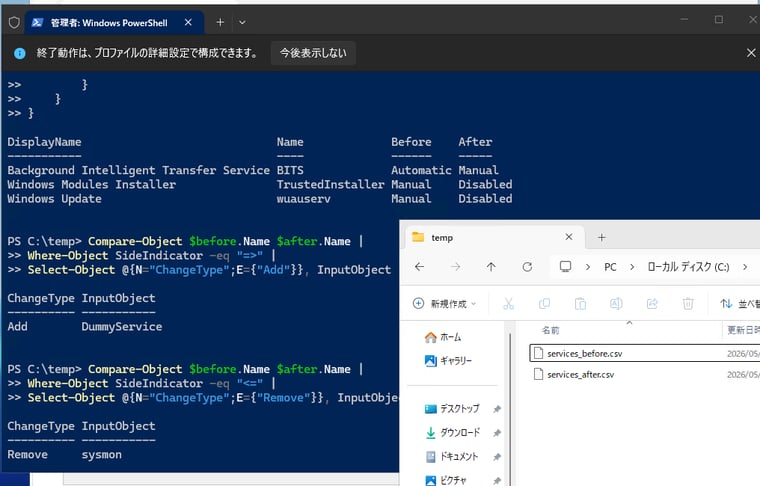Click the 今後表示しない button
Screen dimensions: 760x486
click(x=313, y=53)
